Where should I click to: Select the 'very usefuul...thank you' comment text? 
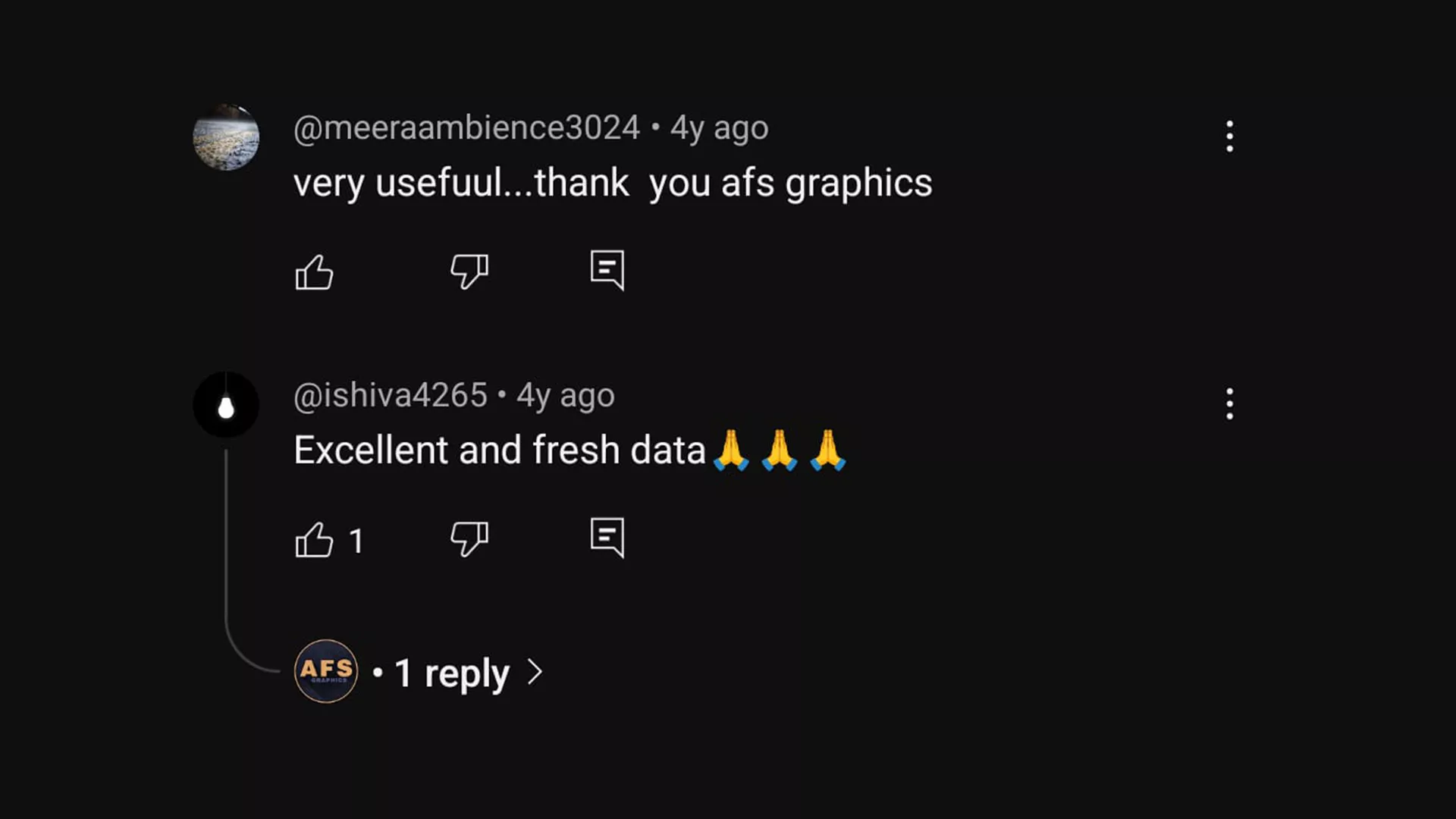point(613,184)
